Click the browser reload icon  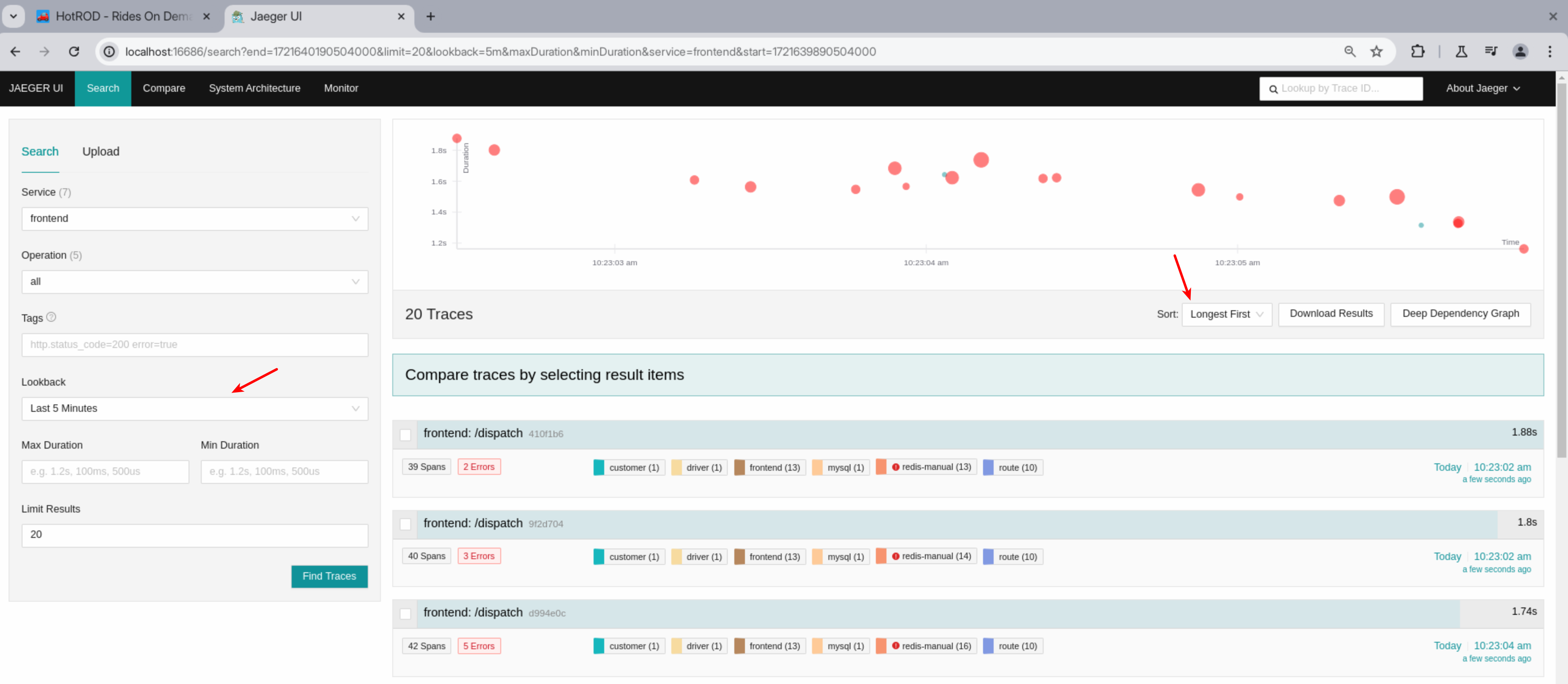[74, 52]
